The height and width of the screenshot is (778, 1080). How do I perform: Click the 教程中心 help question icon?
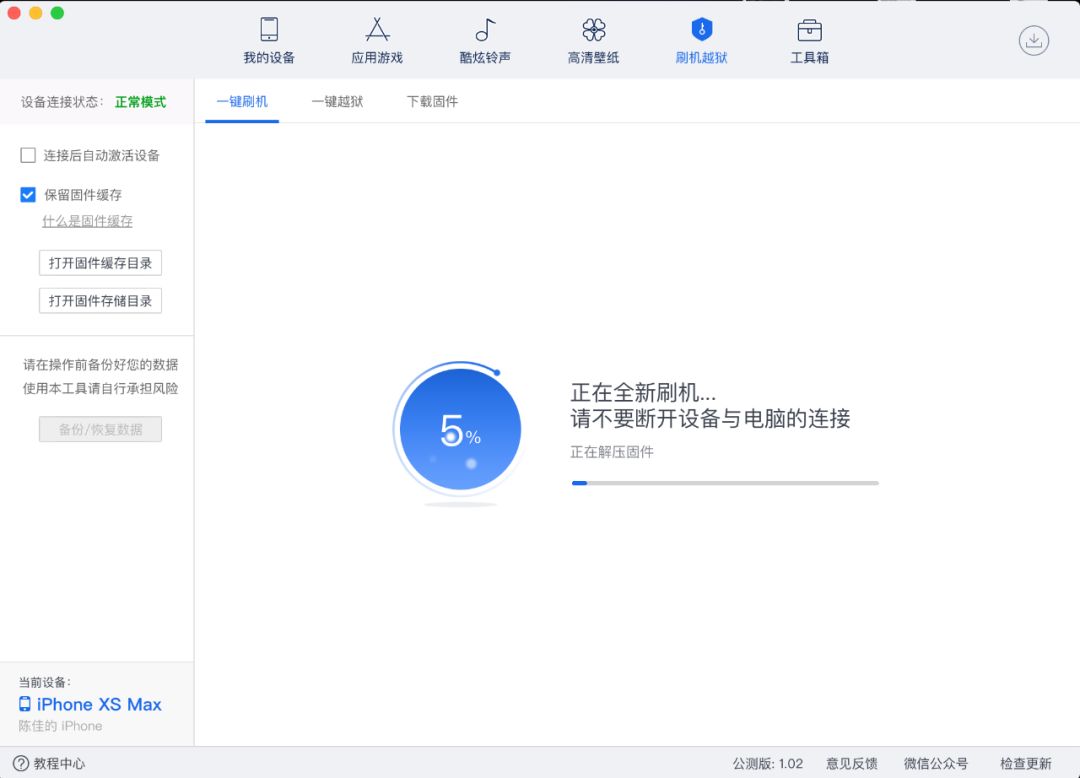coord(21,763)
